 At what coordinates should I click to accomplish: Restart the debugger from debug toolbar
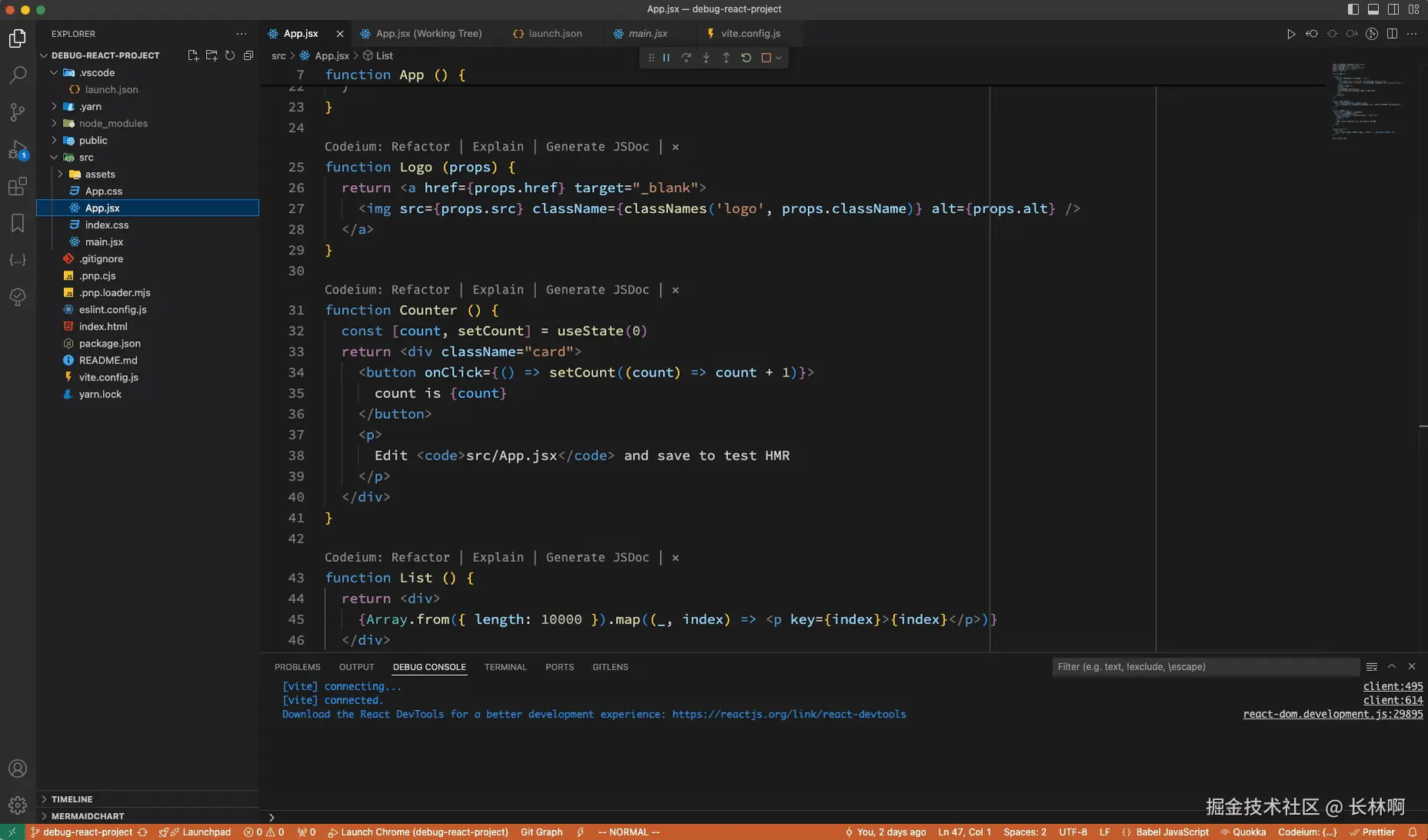pyautogui.click(x=746, y=58)
